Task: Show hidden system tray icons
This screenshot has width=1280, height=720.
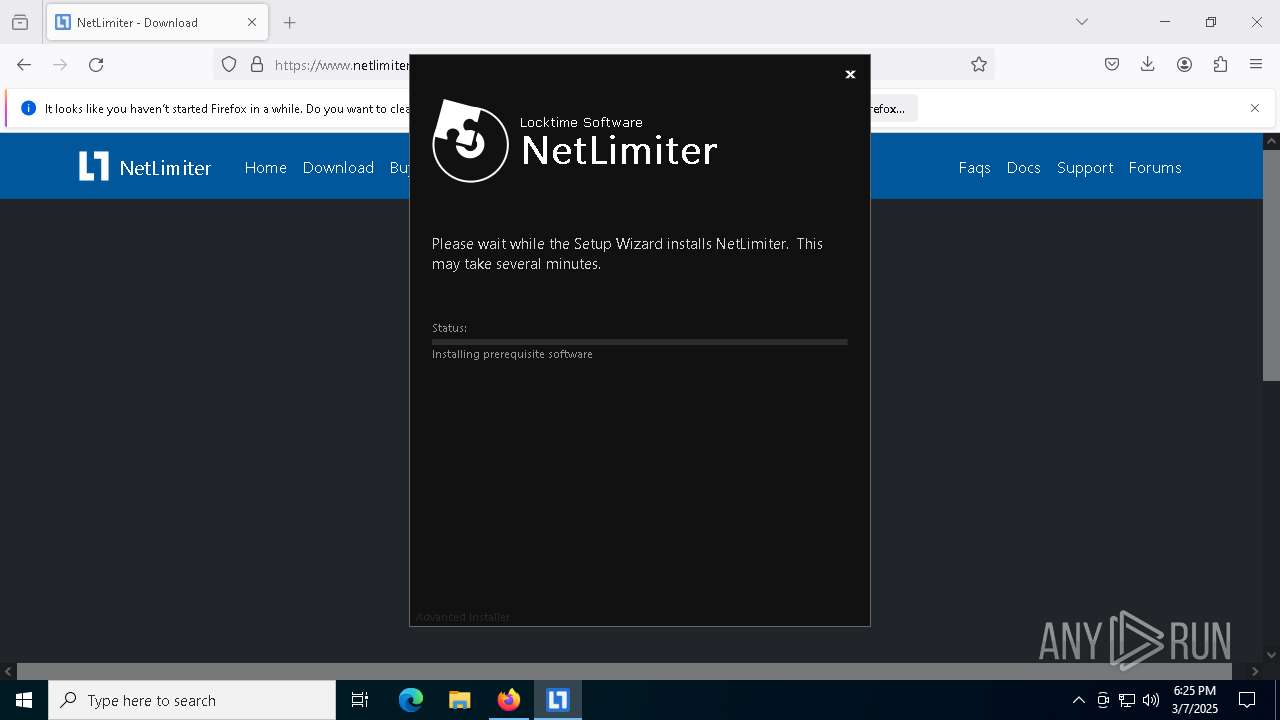Action: click(x=1078, y=700)
